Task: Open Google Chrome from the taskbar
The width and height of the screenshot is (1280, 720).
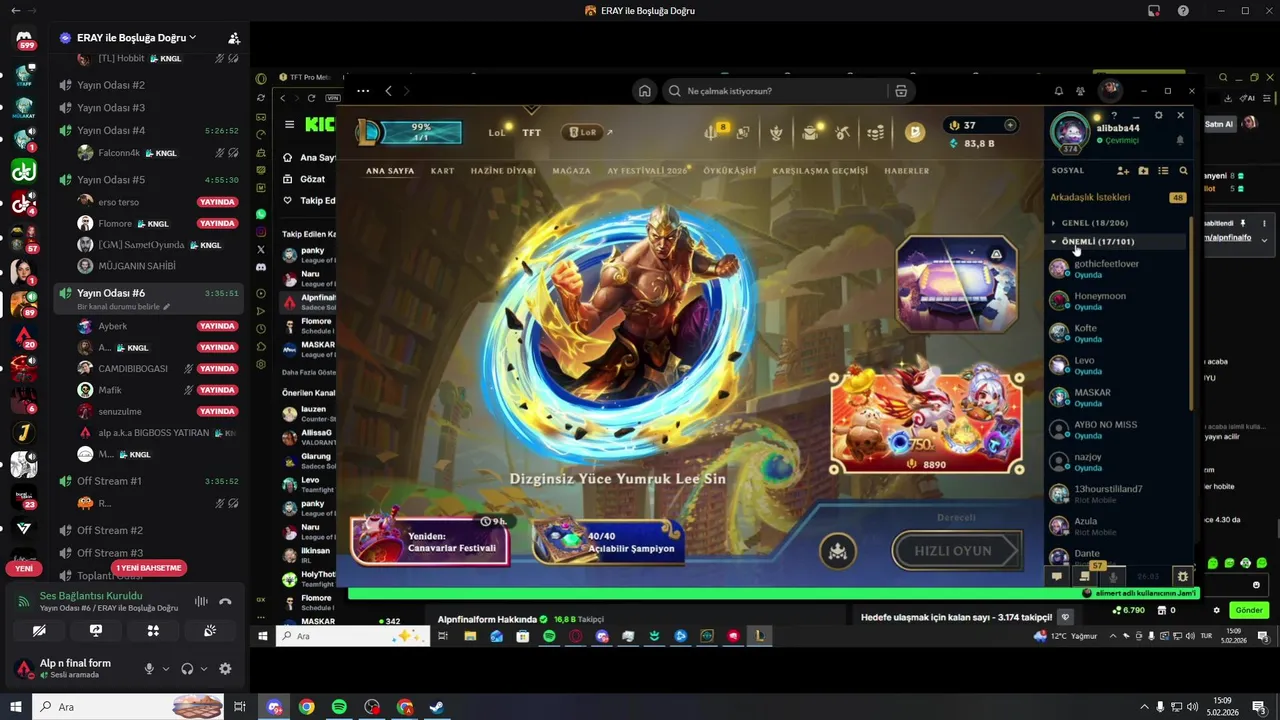Action: click(306, 707)
